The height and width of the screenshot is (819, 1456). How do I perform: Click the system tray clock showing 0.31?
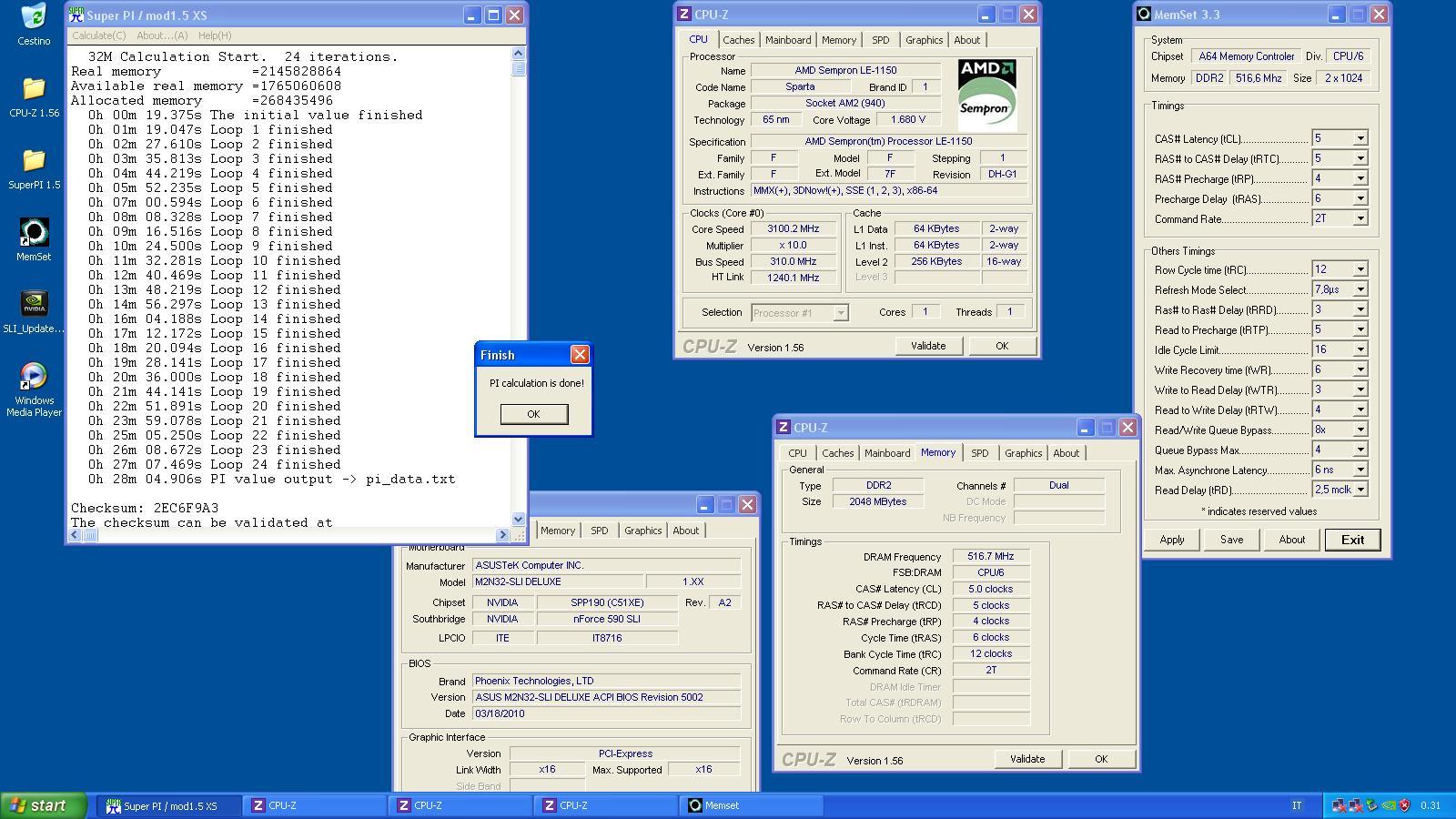1431,805
